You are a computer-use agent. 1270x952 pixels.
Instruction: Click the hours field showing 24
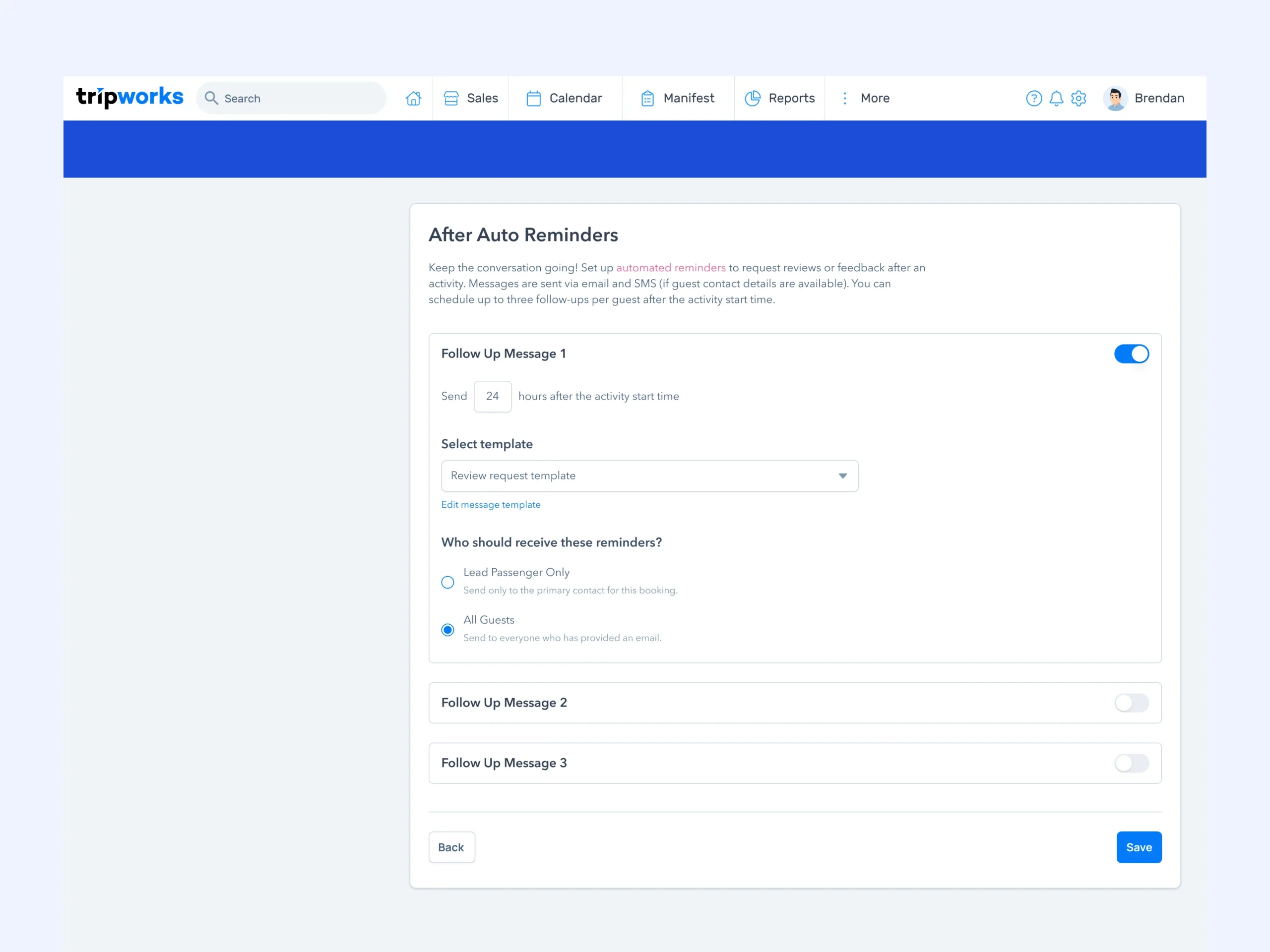(492, 397)
